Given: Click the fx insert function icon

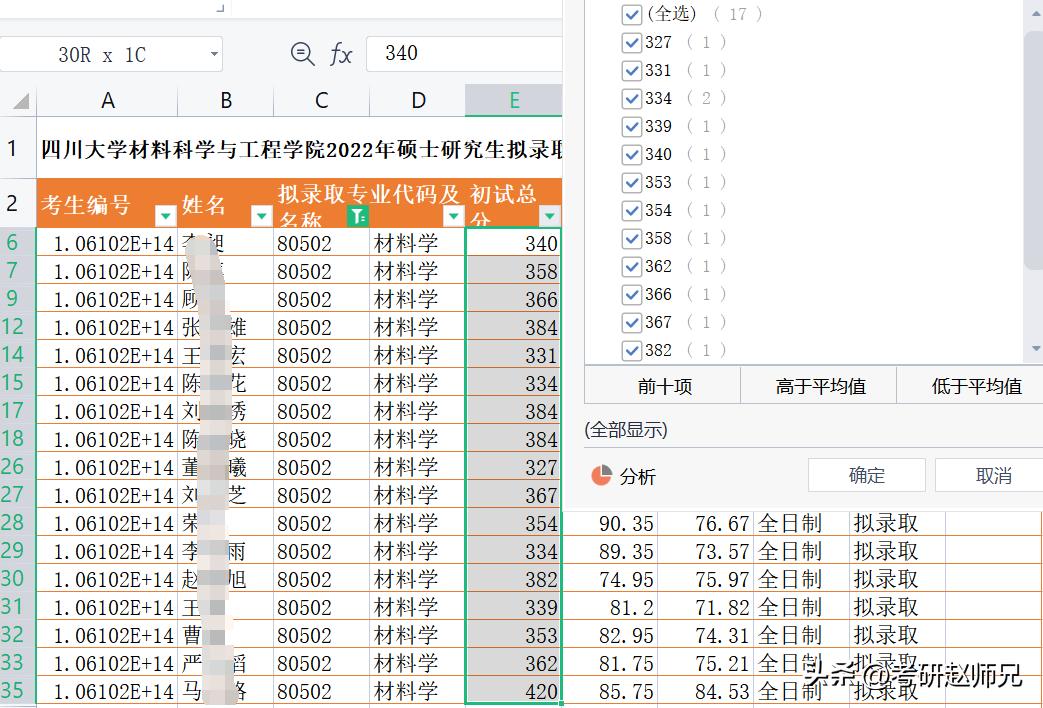Looking at the screenshot, I should [340, 54].
